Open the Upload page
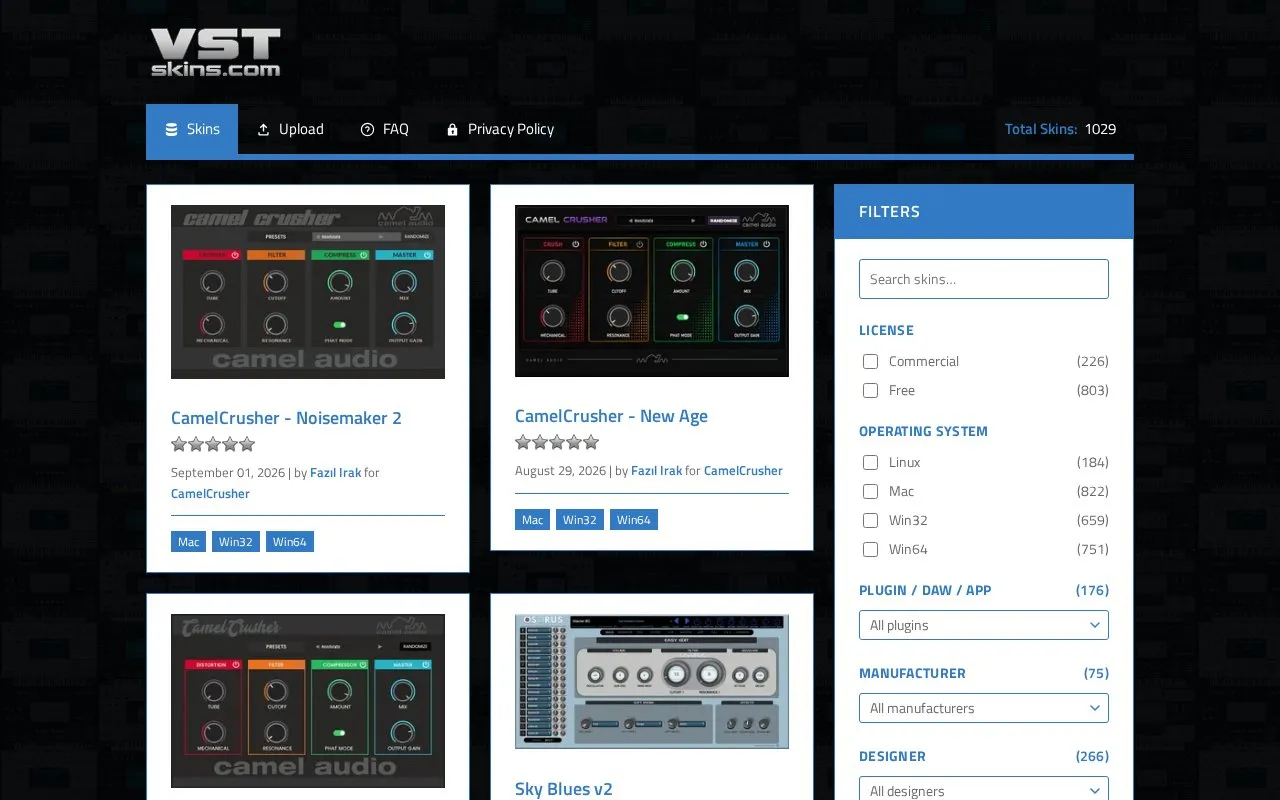1280x800 pixels. (x=290, y=129)
